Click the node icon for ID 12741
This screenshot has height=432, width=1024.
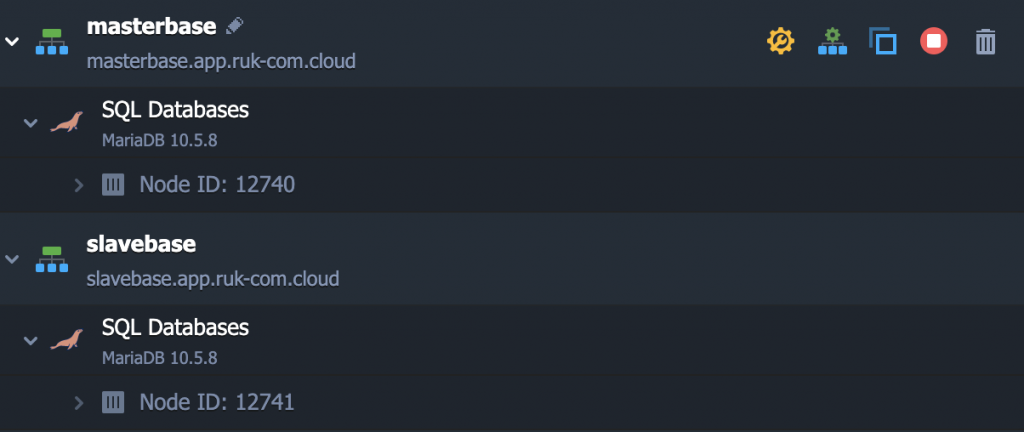click(x=113, y=402)
